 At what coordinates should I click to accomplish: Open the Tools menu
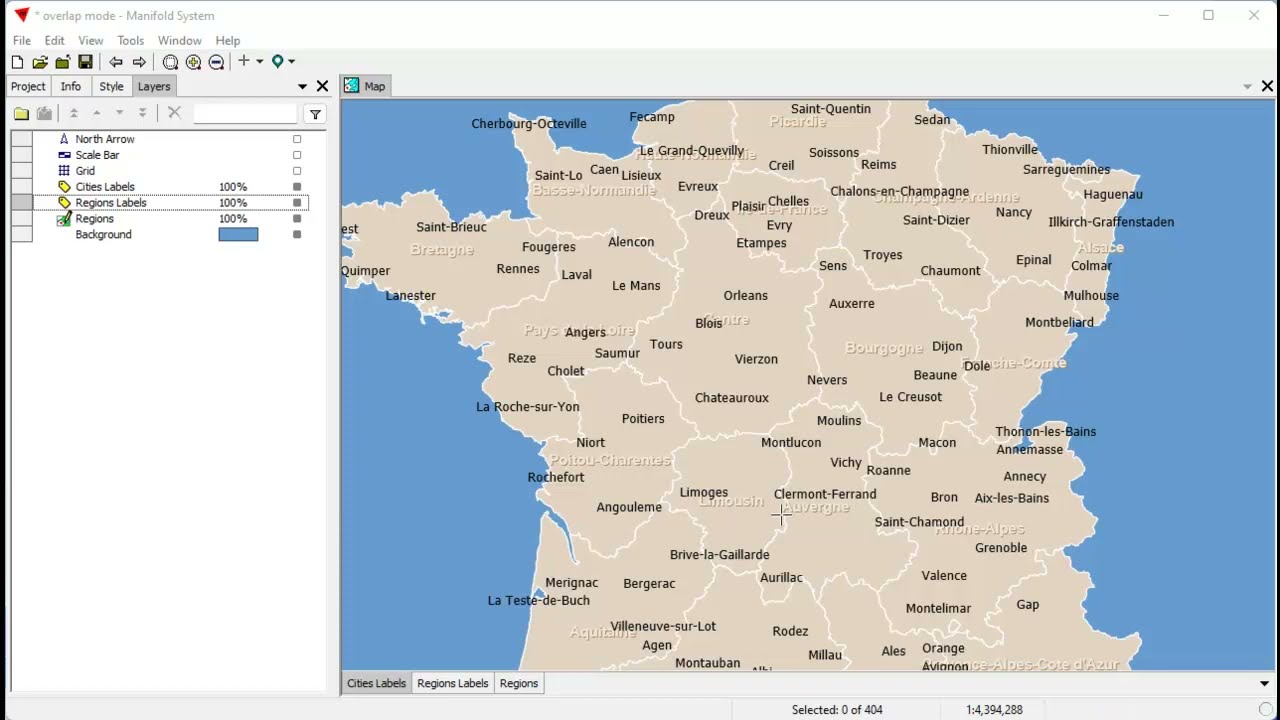point(131,41)
